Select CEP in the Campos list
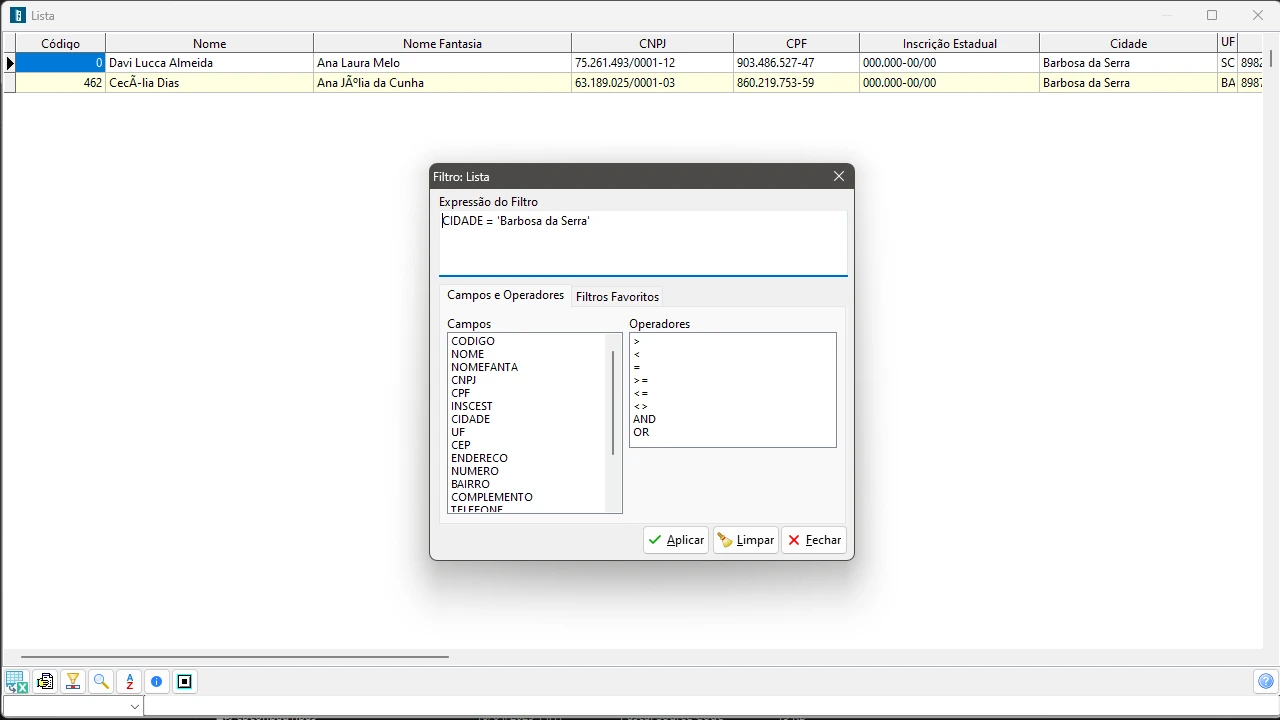The width and height of the screenshot is (1280, 720). [460, 445]
